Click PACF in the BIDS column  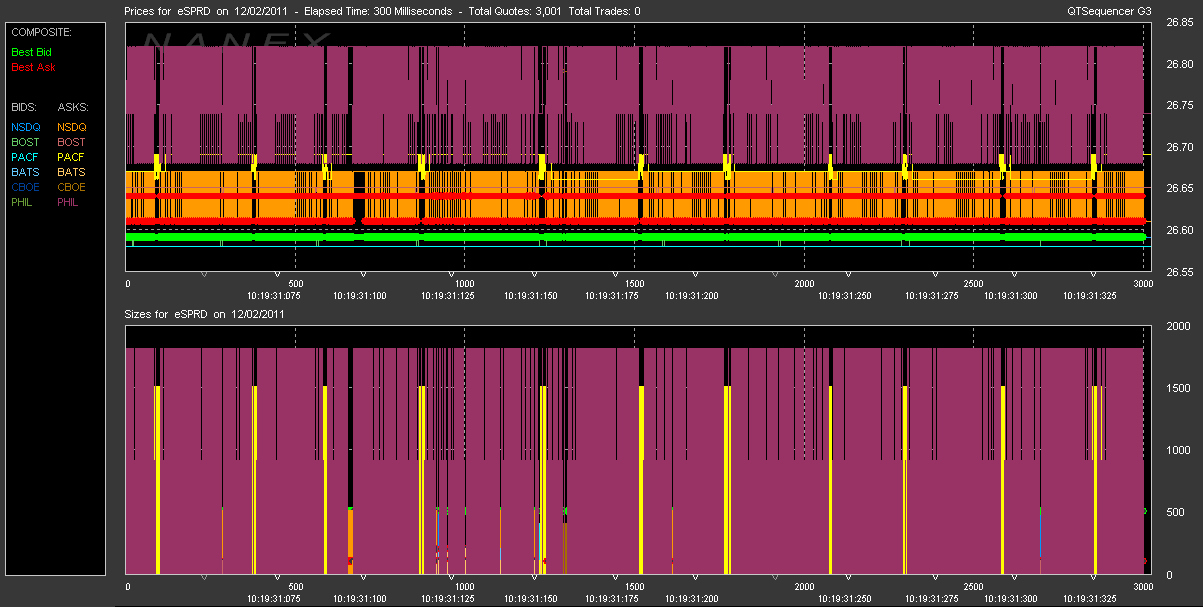[x=26, y=157]
